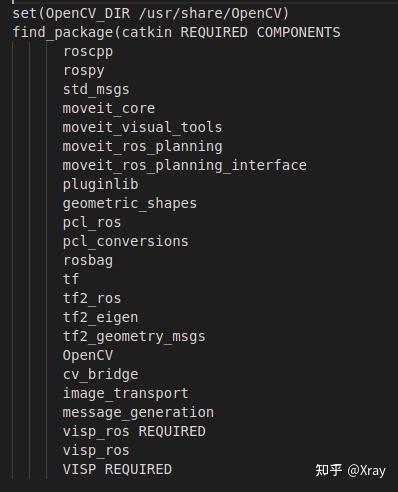Click on find_package catkin line

[176, 33]
